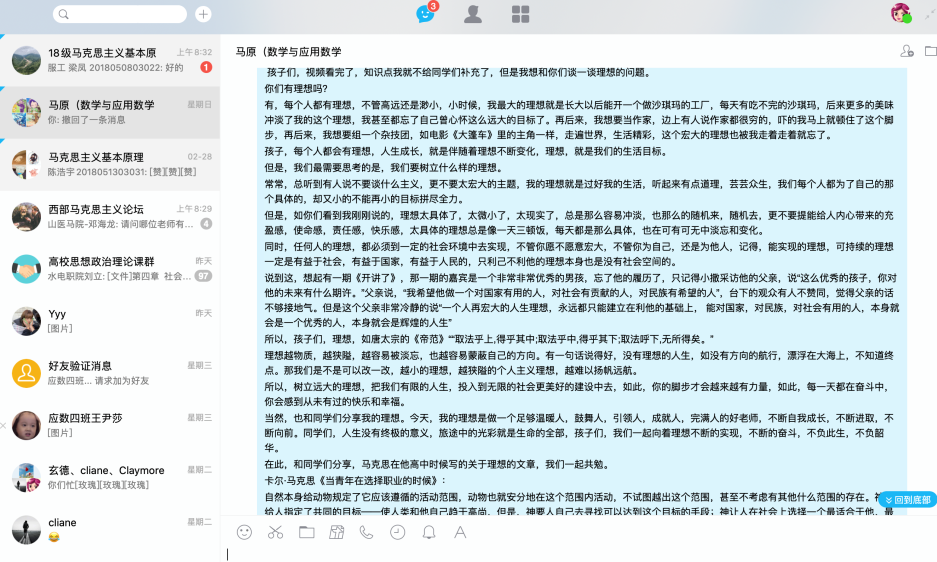Open the emoji picker in chat toolbar
Viewport: 937px width, 562px height.
click(x=244, y=532)
